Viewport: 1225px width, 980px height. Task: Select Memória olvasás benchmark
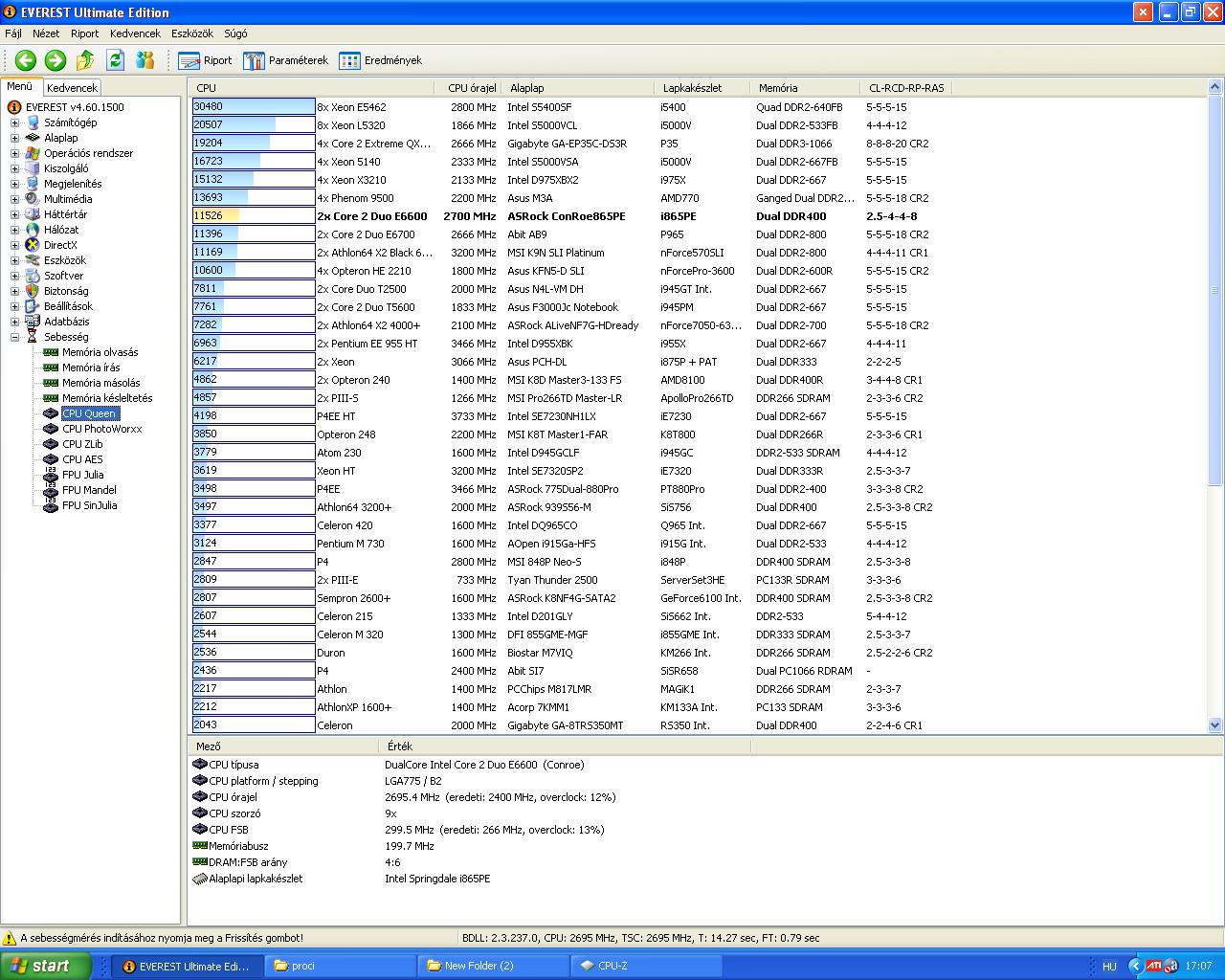click(x=100, y=352)
